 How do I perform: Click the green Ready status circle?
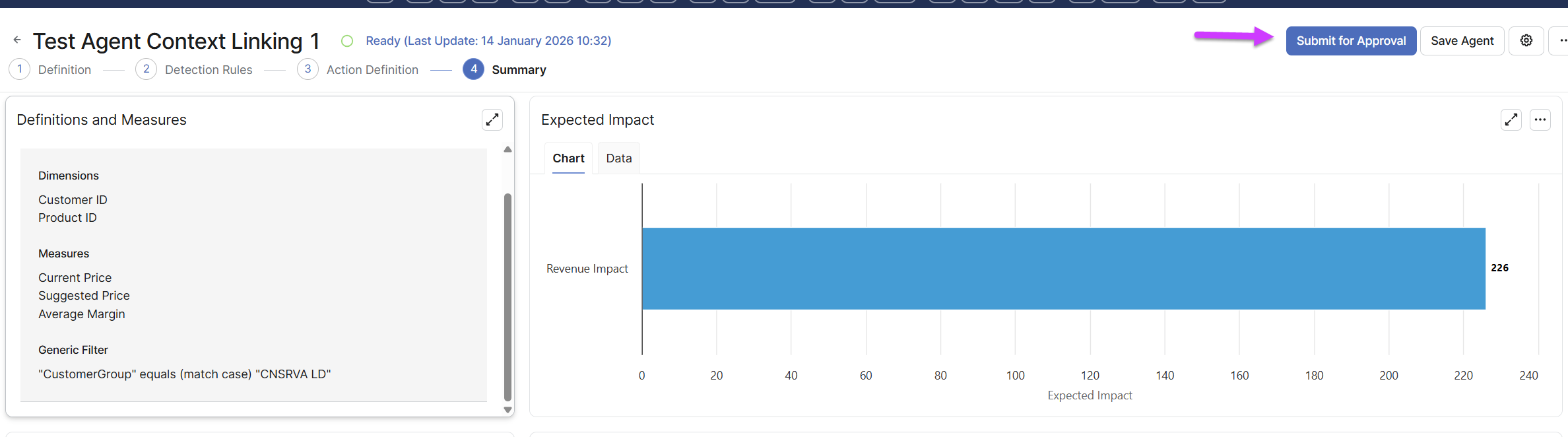click(347, 41)
